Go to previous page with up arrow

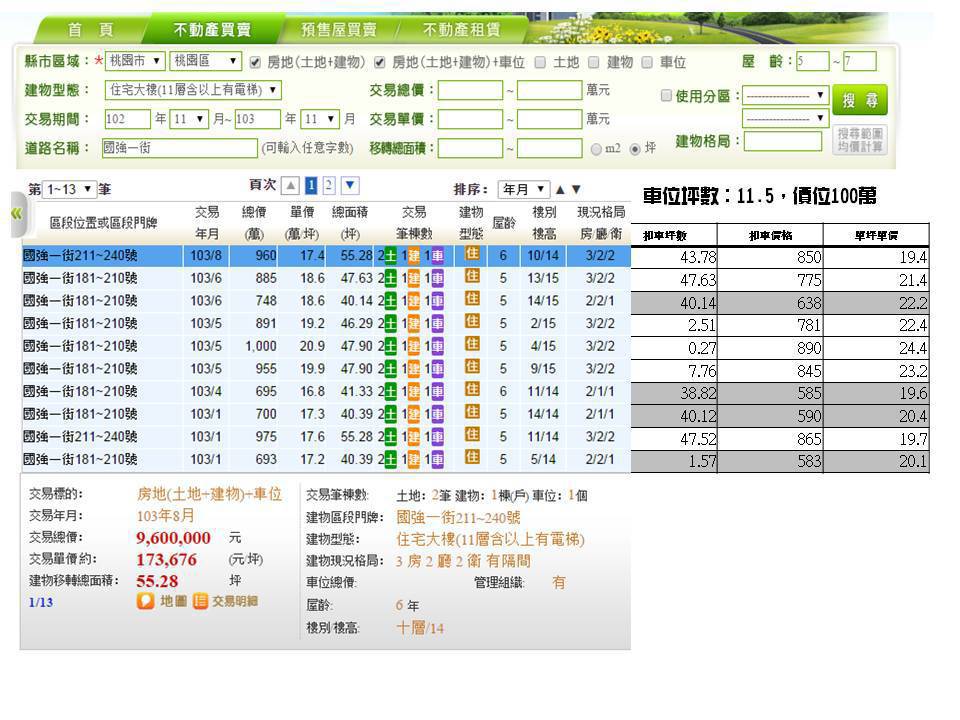click(x=289, y=186)
